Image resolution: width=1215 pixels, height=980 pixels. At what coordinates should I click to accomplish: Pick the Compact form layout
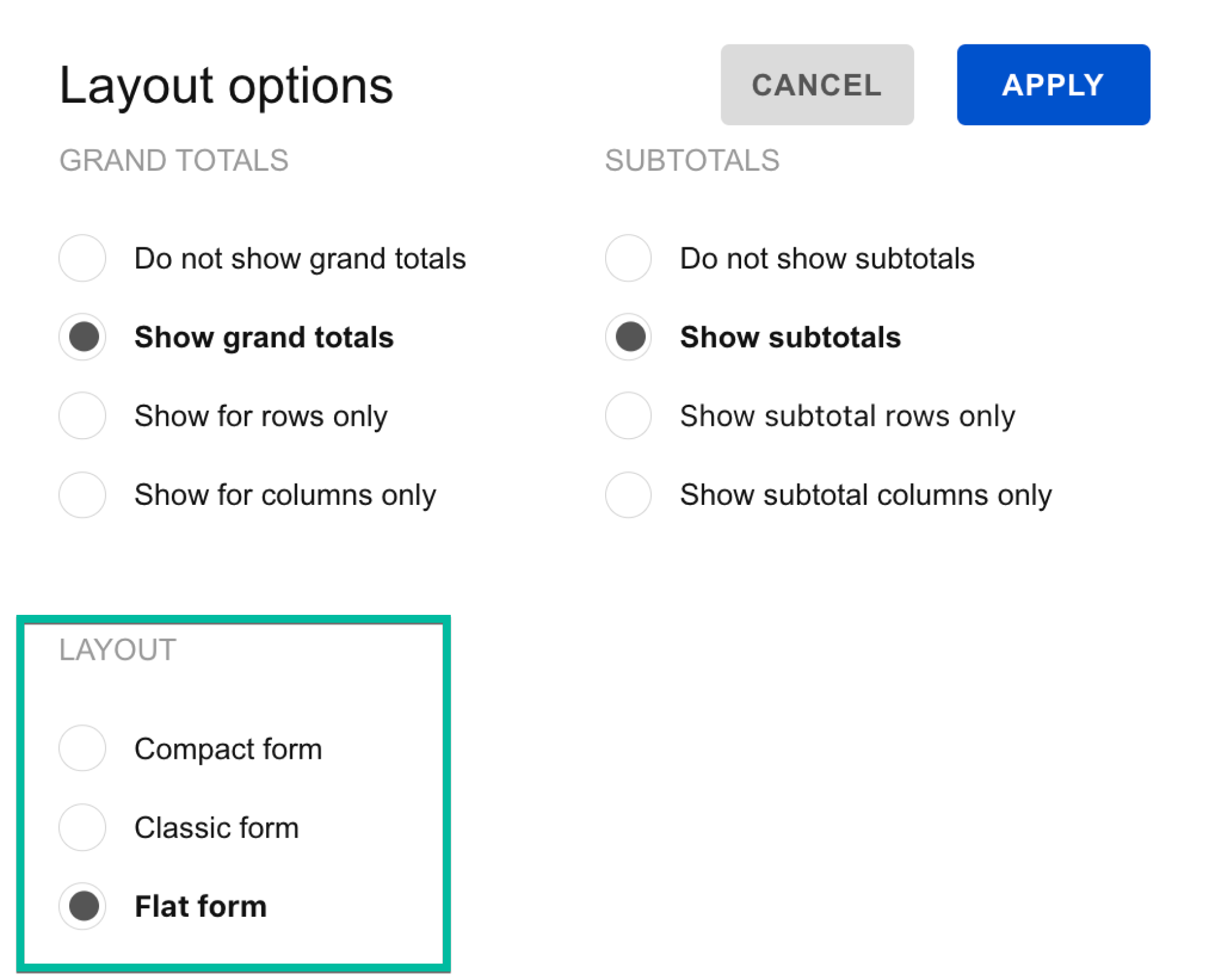coord(83,748)
